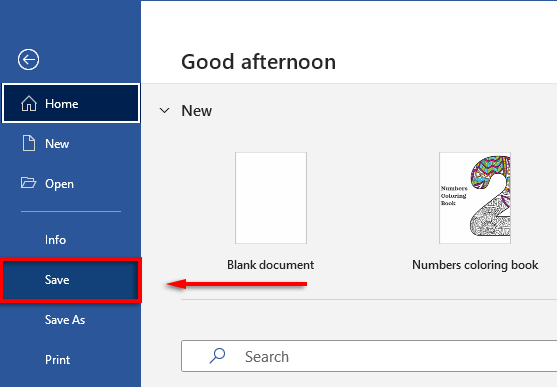Click the Good afternoon heading
Screen dimensions: 557x387
tap(258, 62)
